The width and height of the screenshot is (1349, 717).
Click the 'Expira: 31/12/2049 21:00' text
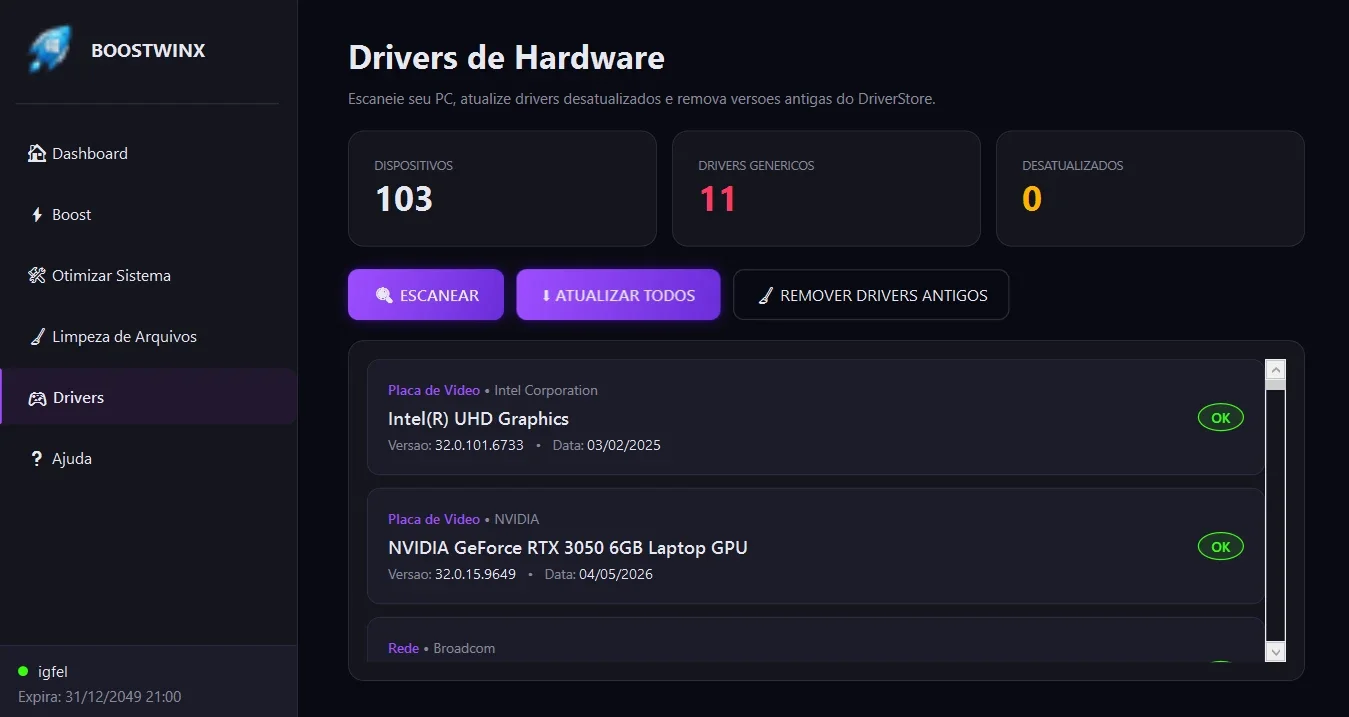100,696
